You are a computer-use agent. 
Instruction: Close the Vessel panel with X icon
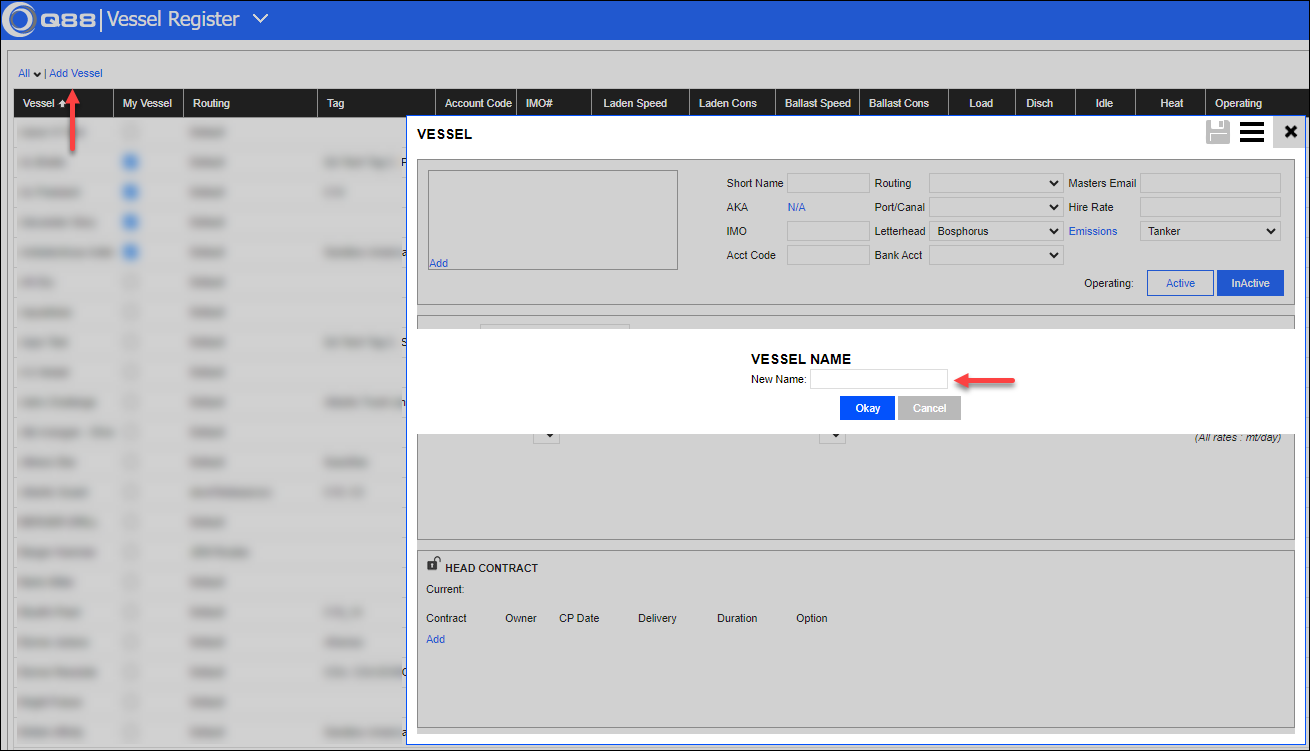pyautogui.click(x=1290, y=132)
